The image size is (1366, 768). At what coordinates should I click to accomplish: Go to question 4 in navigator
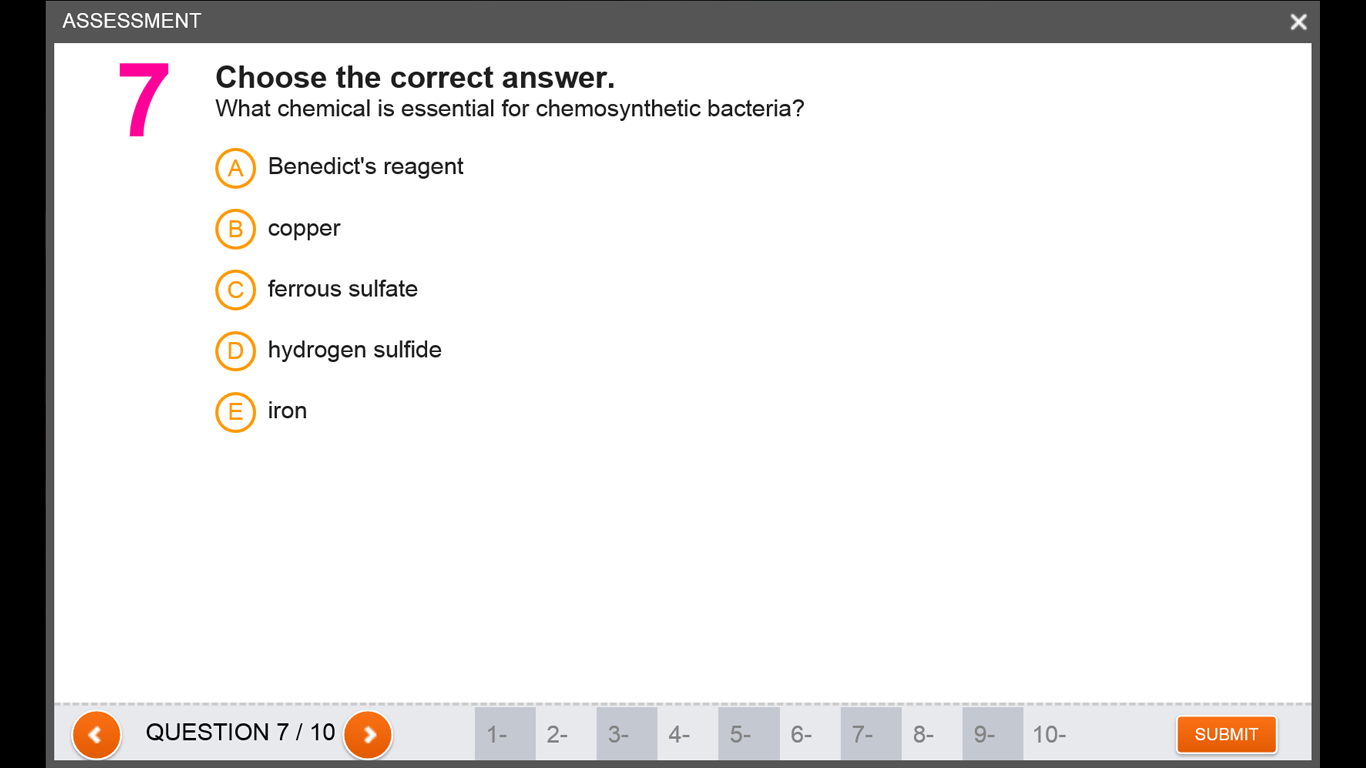[x=687, y=734]
